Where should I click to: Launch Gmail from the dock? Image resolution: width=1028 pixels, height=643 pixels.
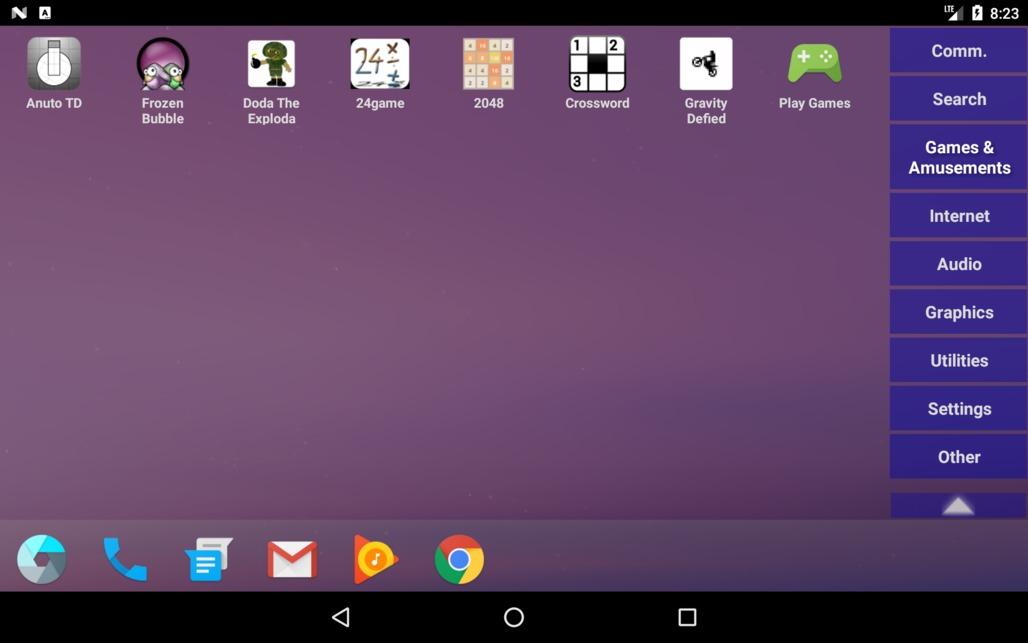tap(292, 559)
